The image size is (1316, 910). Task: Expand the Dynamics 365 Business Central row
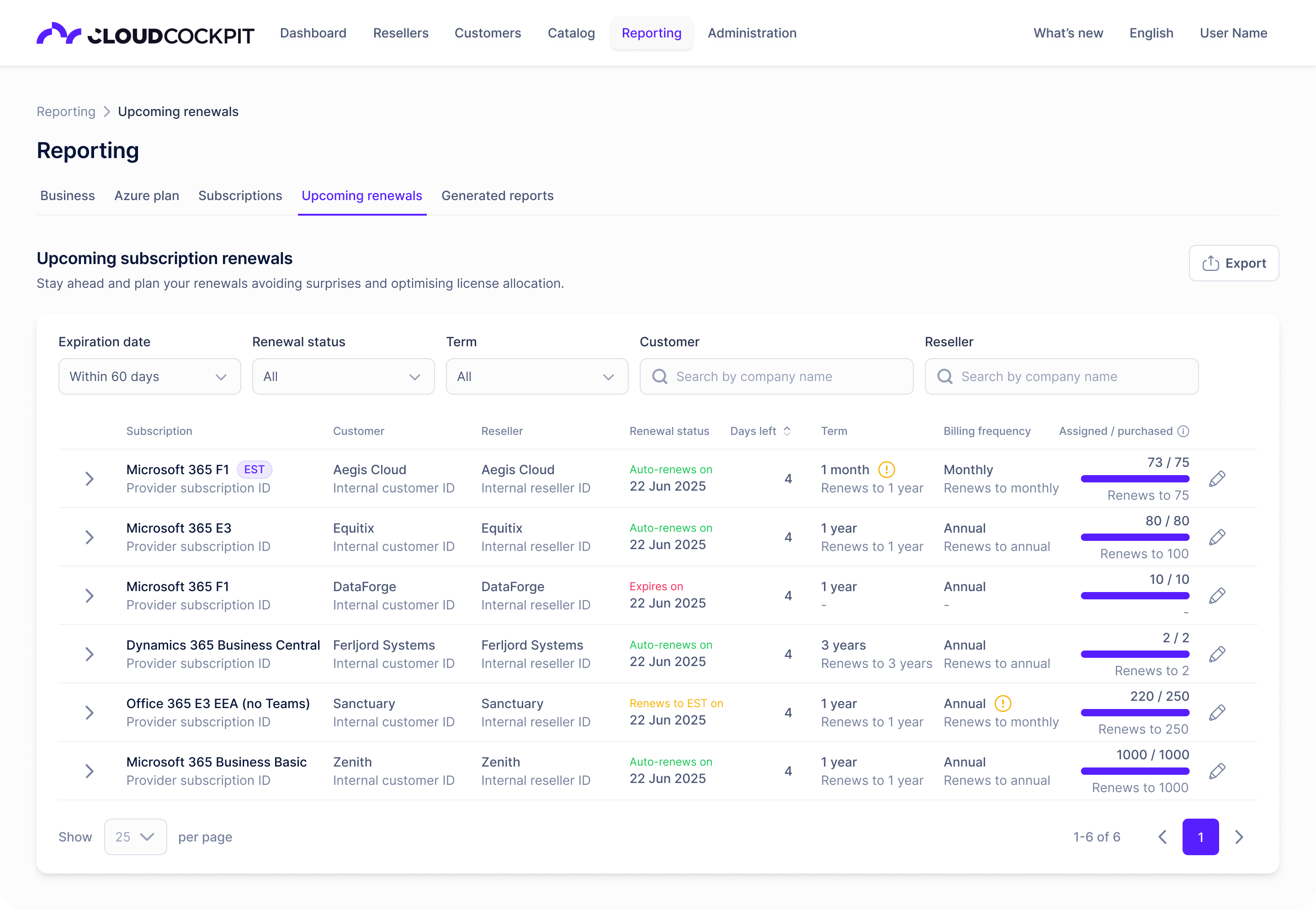90,654
